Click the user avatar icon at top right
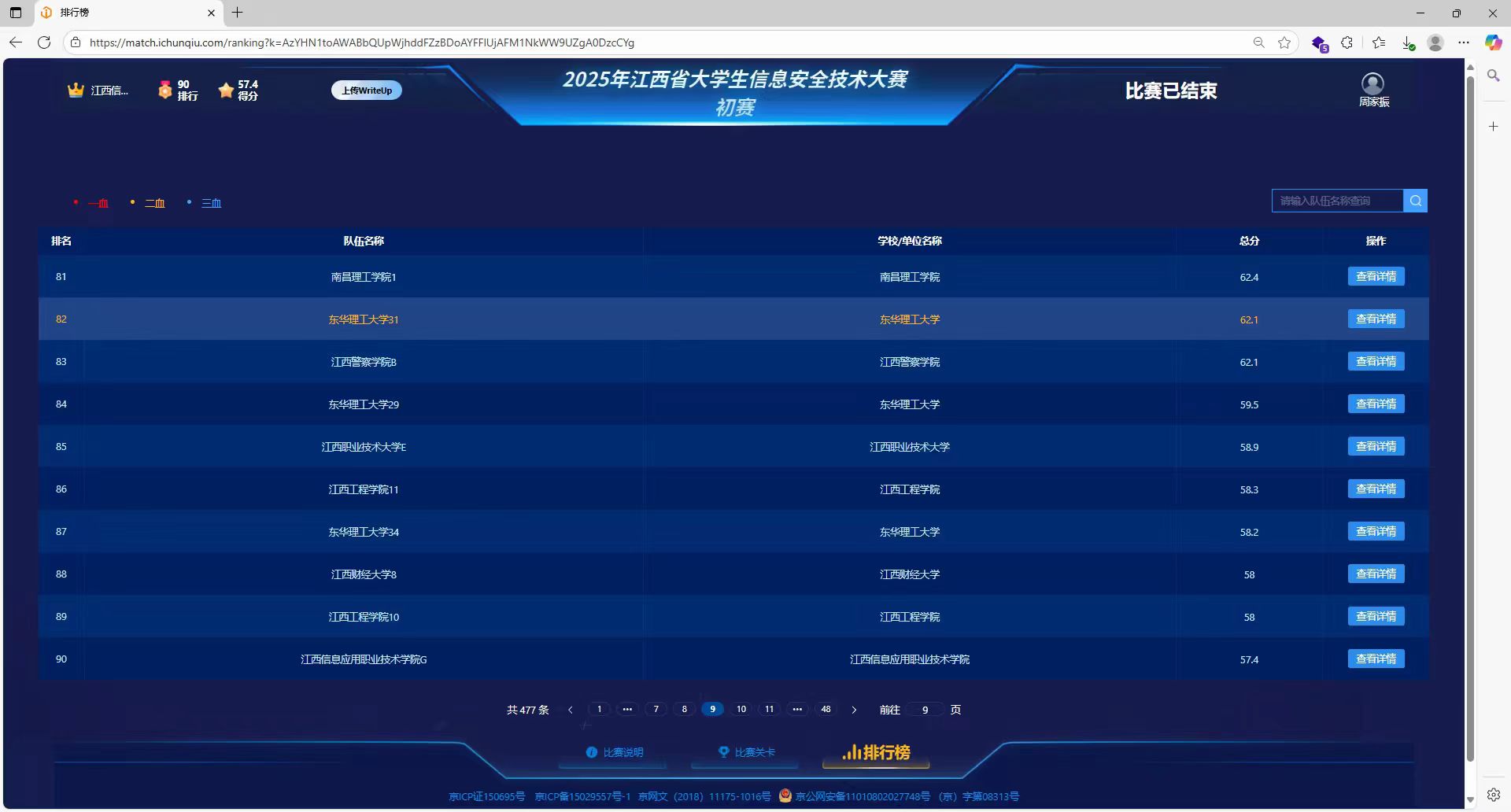 coord(1372,83)
